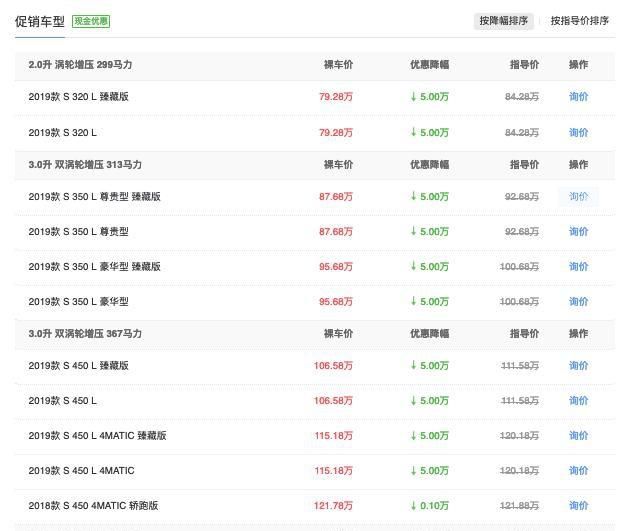Image resolution: width=628 pixels, height=531 pixels.
Task: Click 询价 for plain S 350 L 豪华型
Action: pos(578,302)
